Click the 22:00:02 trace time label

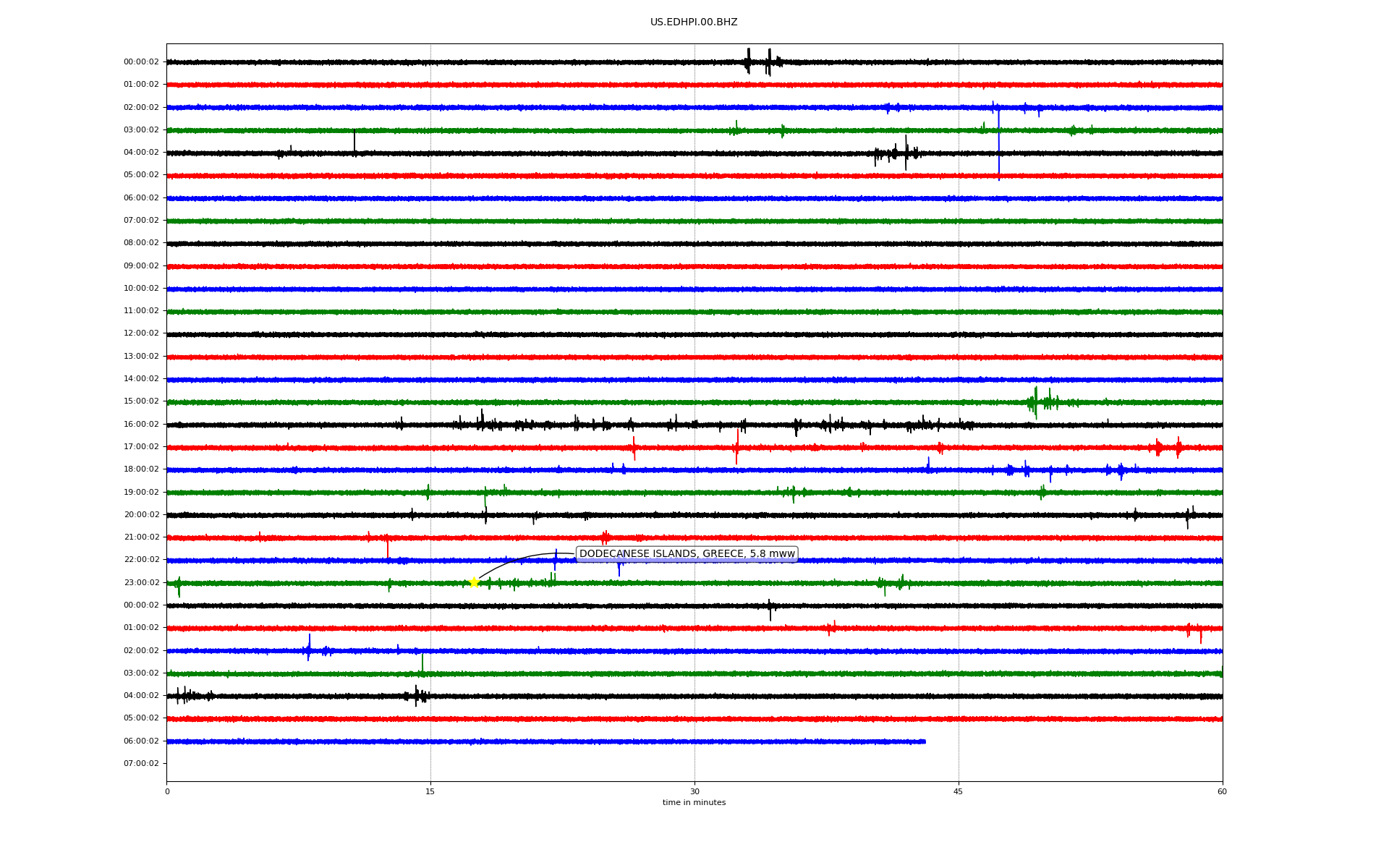point(141,559)
